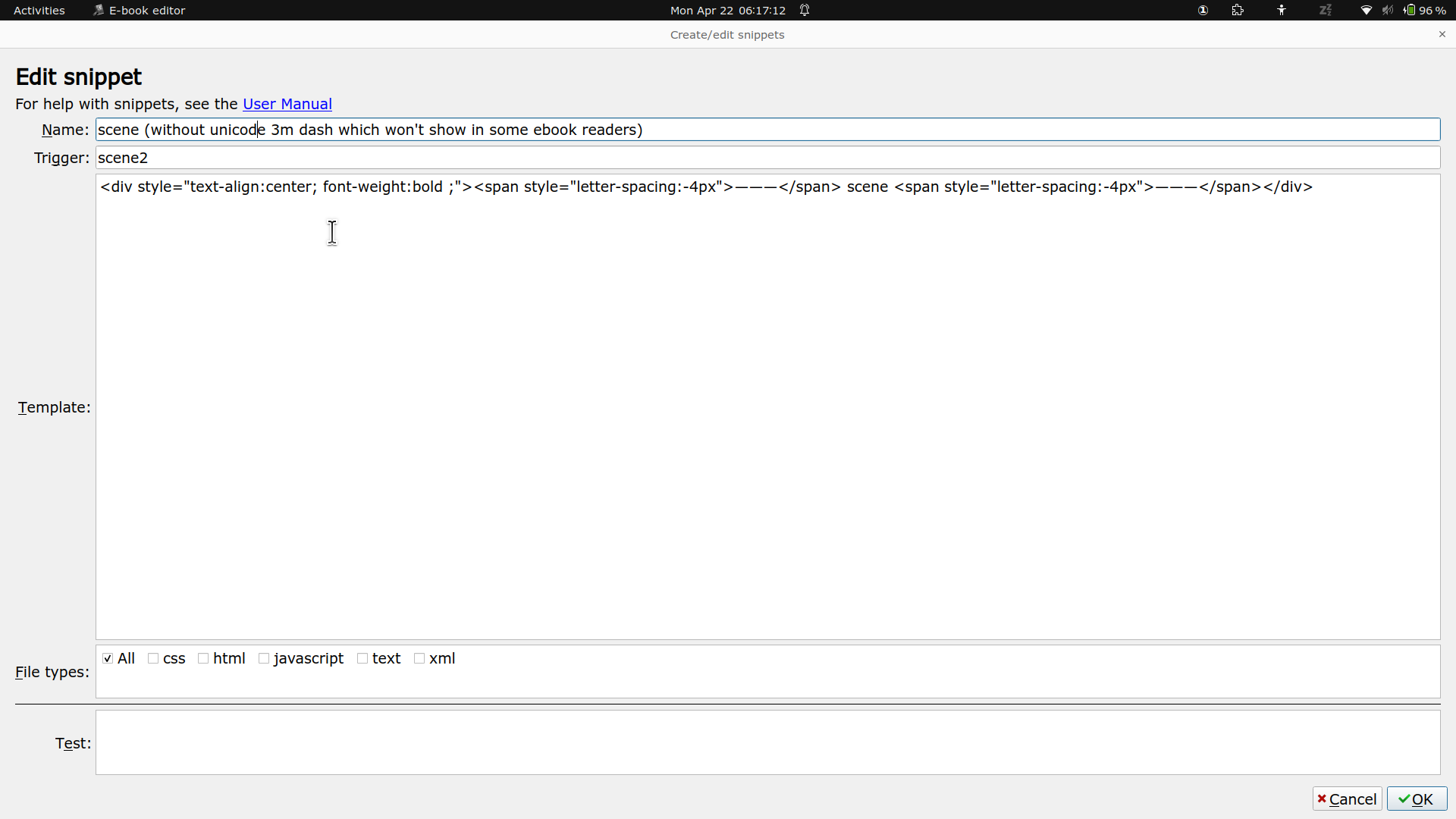The height and width of the screenshot is (819, 1456).
Task: Click the notification bell icon
Action: click(805, 11)
